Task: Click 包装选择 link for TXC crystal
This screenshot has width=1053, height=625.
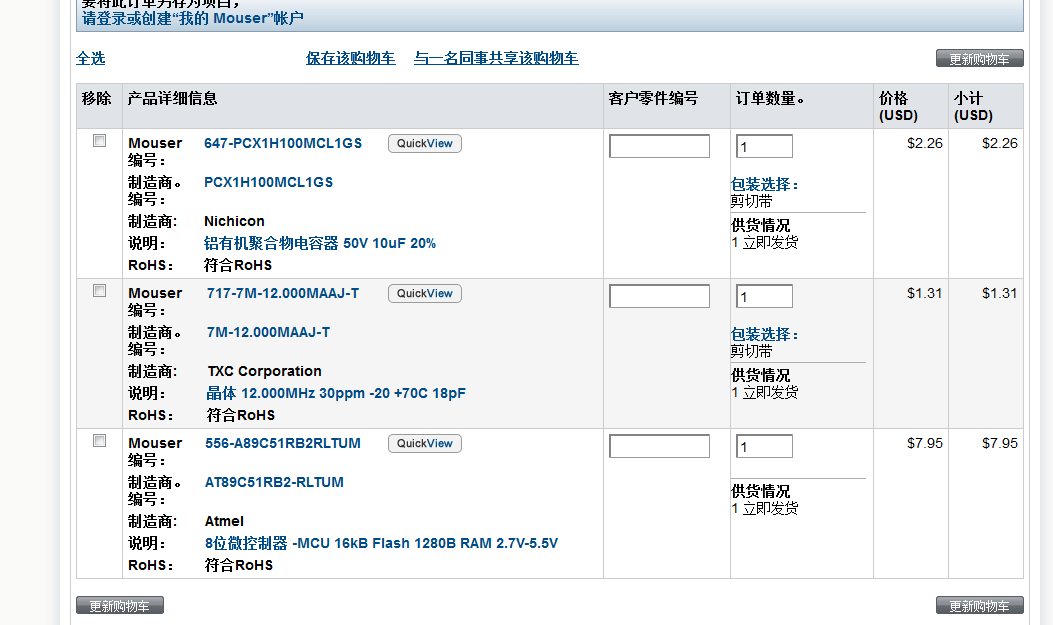Action: (764, 334)
